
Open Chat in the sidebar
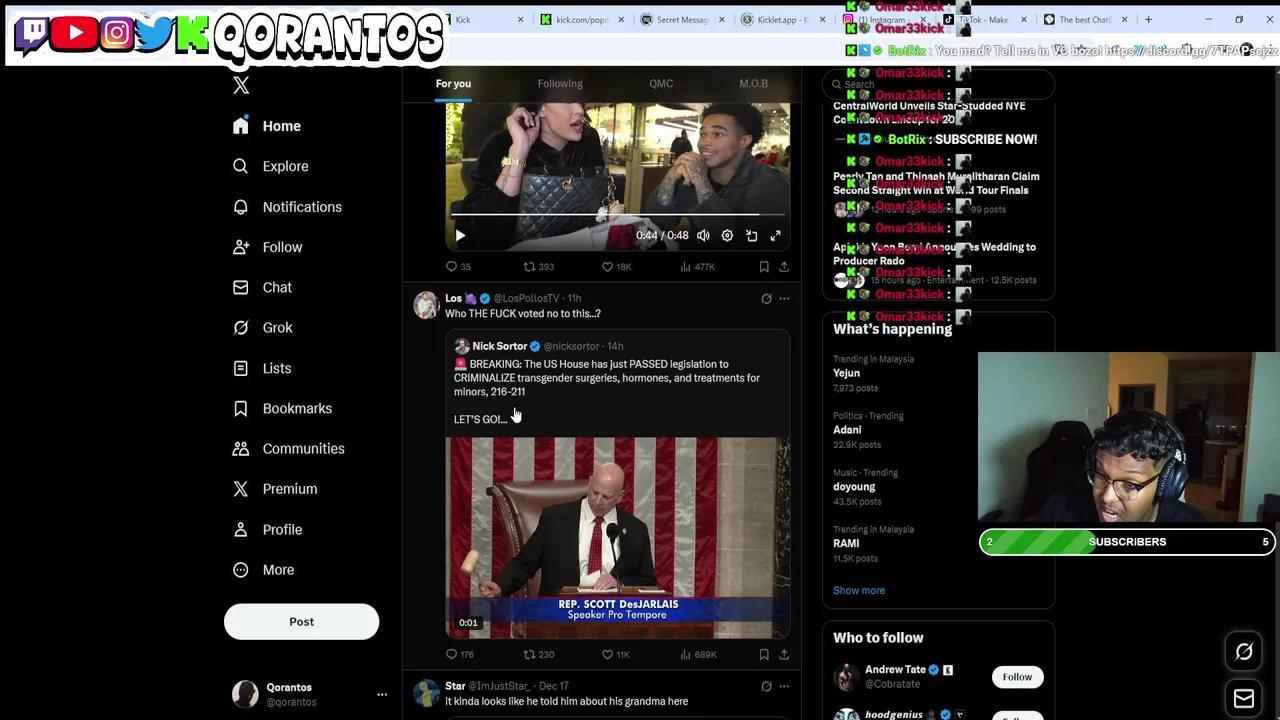click(x=262, y=287)
